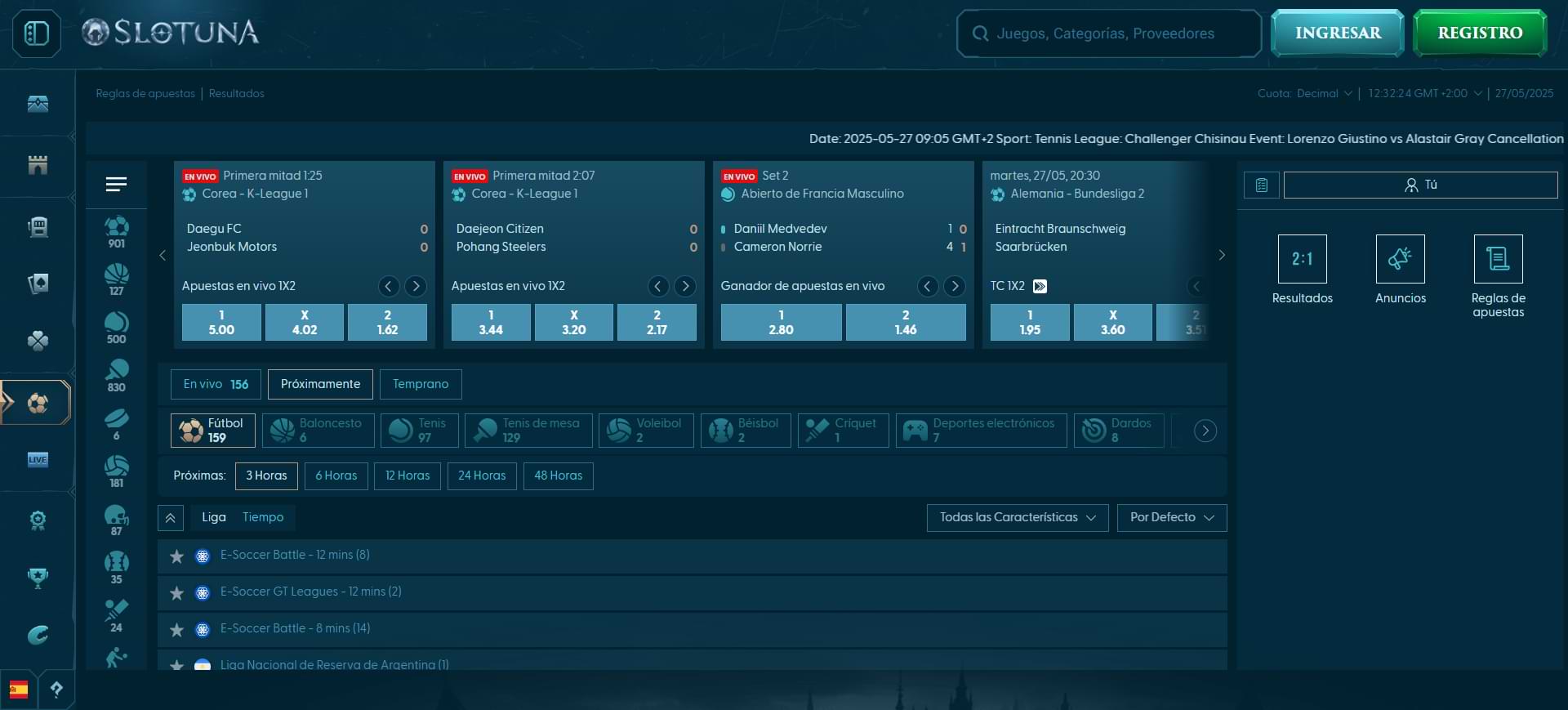Image resolution: width=1568 pixels, height=710 pixels.
Task: Select ice hockey puck icon with 6
Action: pyautogui.click(x=117, y=424)
